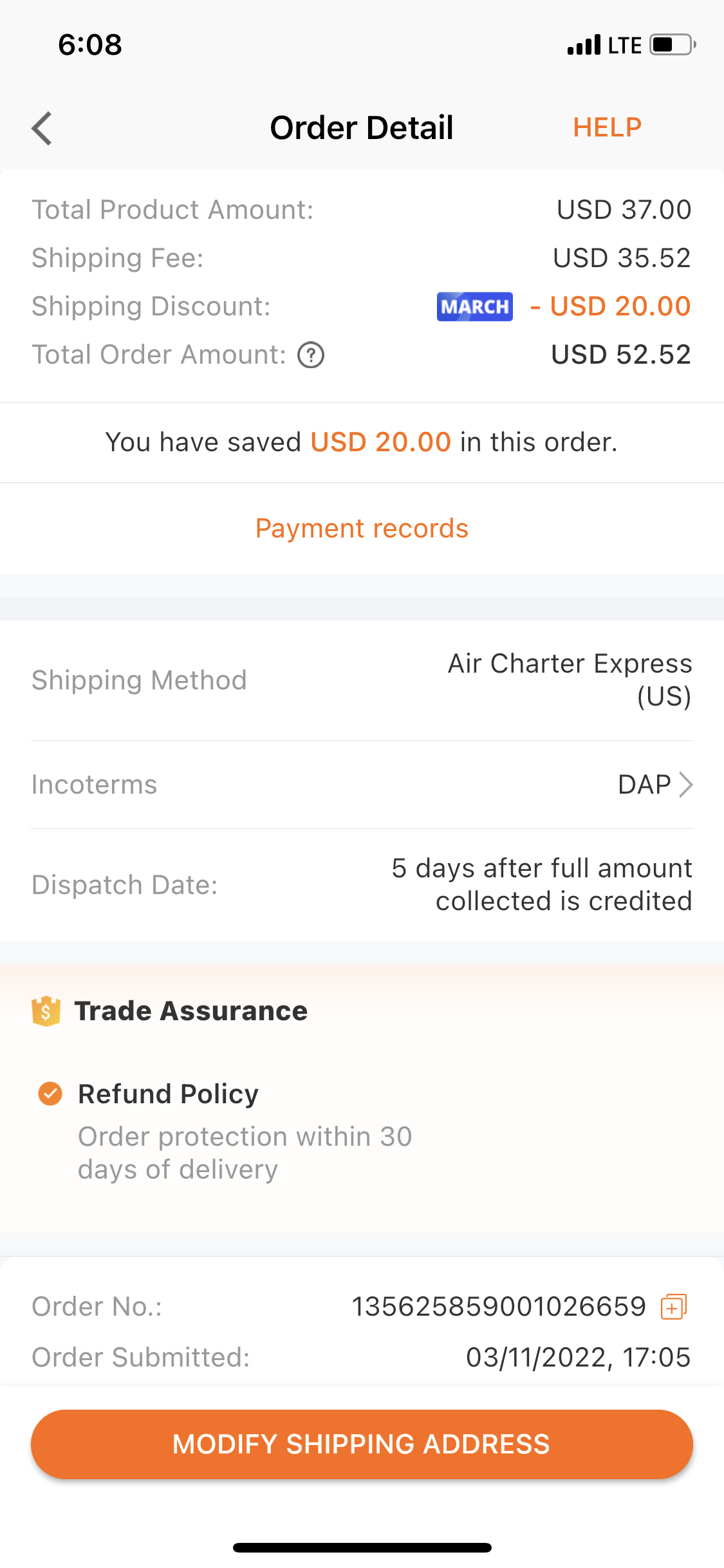Open the HELP link
724x1568 pixels.
(607, 127)
